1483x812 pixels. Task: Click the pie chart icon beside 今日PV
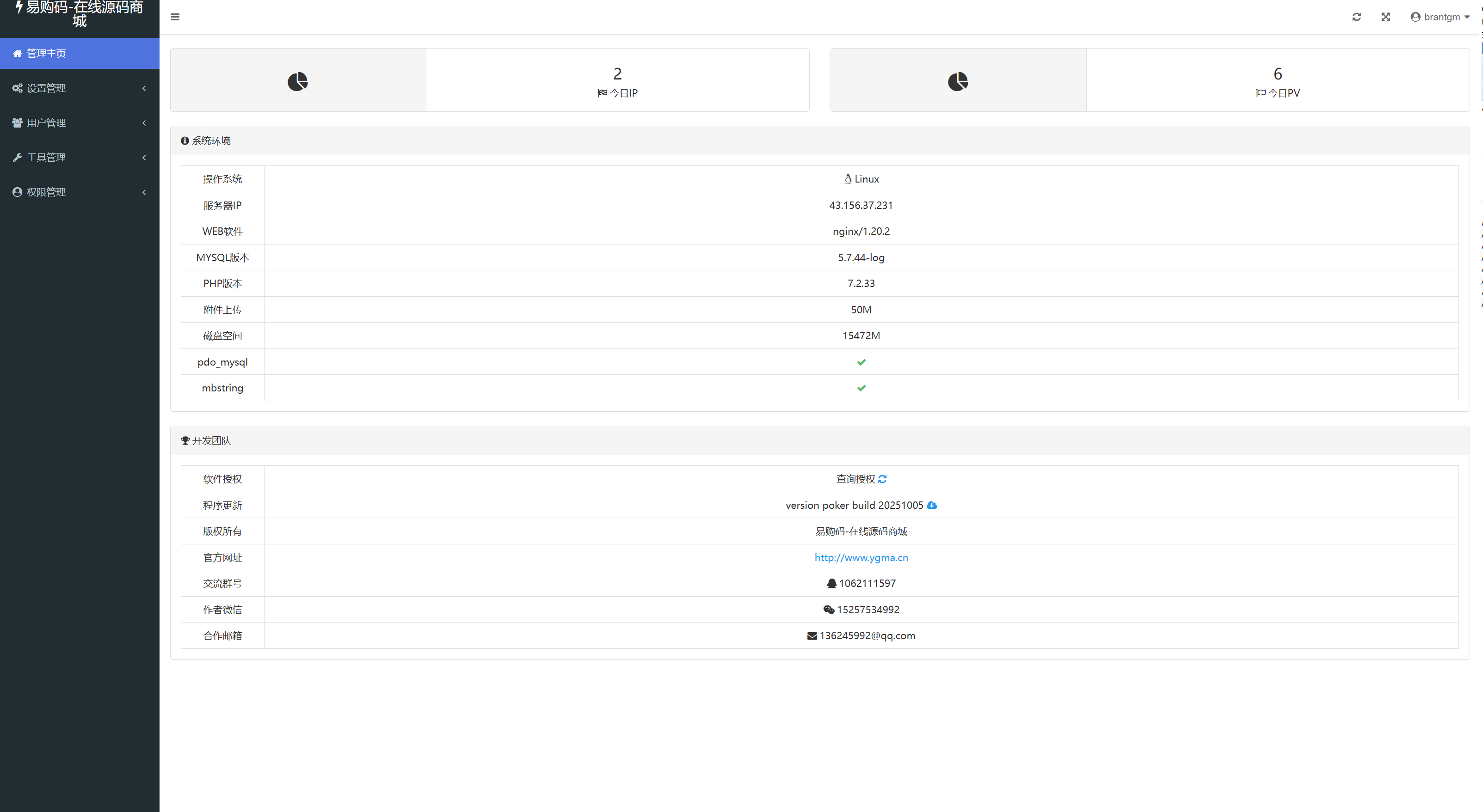[958, 81]
